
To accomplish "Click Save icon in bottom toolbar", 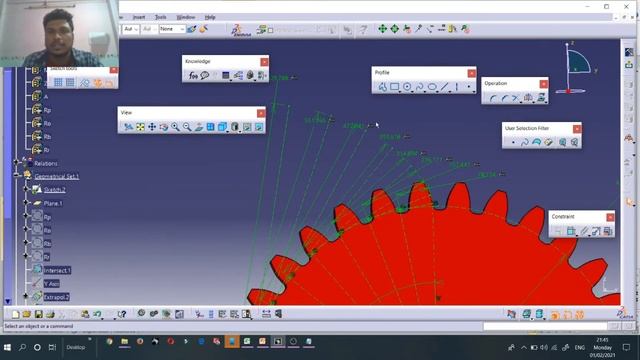I will click(38, 314).
